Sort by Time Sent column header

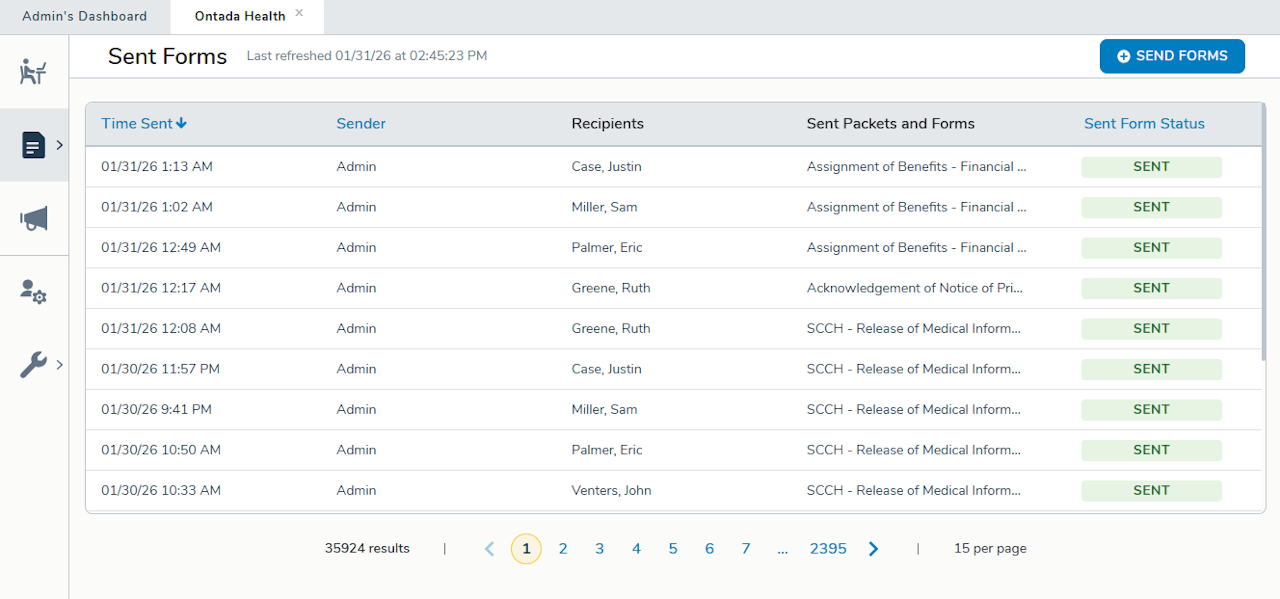[144, 124]
